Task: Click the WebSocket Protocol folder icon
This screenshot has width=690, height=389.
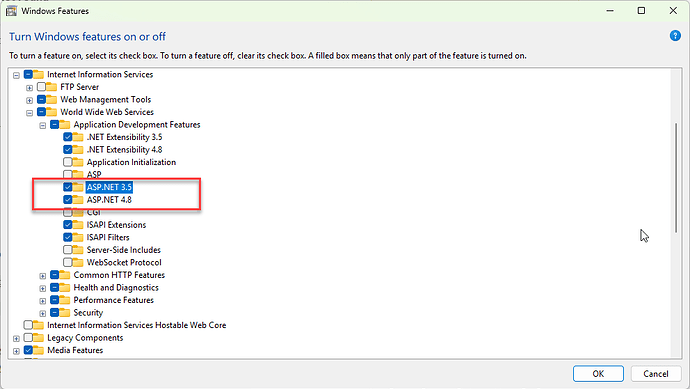Action: [78, 262]
